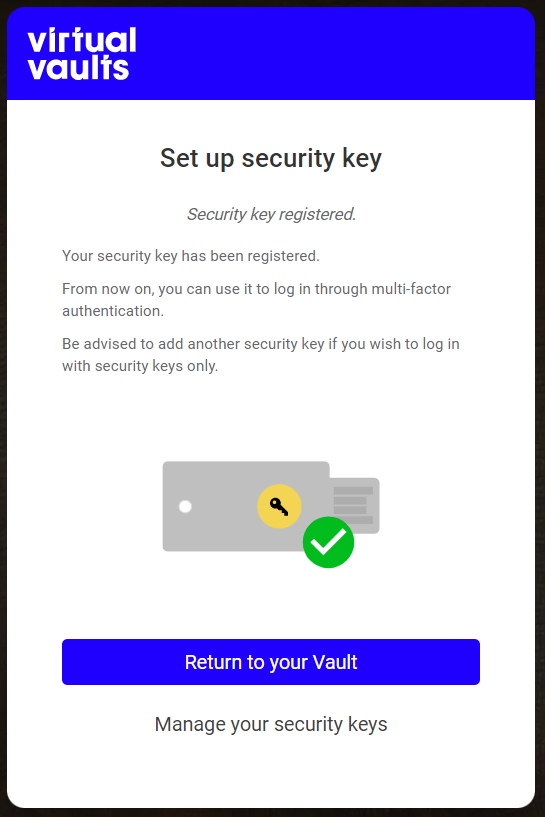The height and width of the screenshot is (817, 545).
Task: Click the italic "Security key registered." status
Action: pos(271,214)
